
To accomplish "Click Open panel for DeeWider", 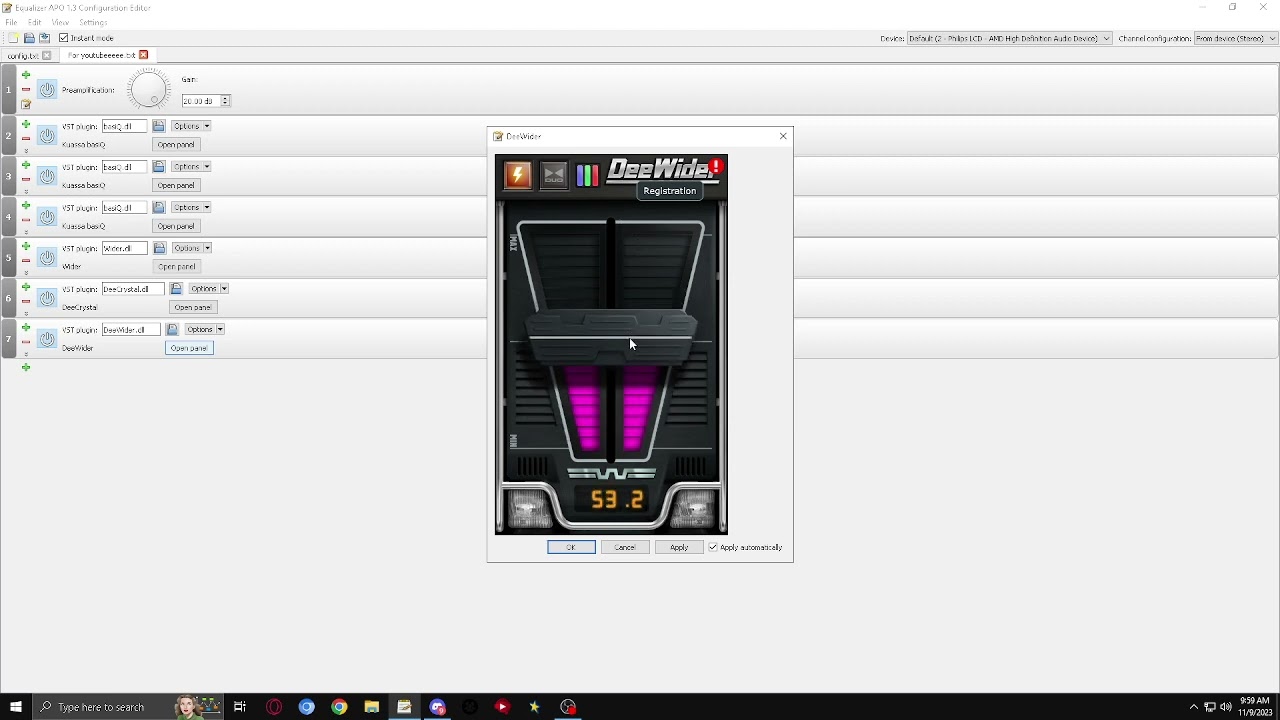I will (189, 348).
